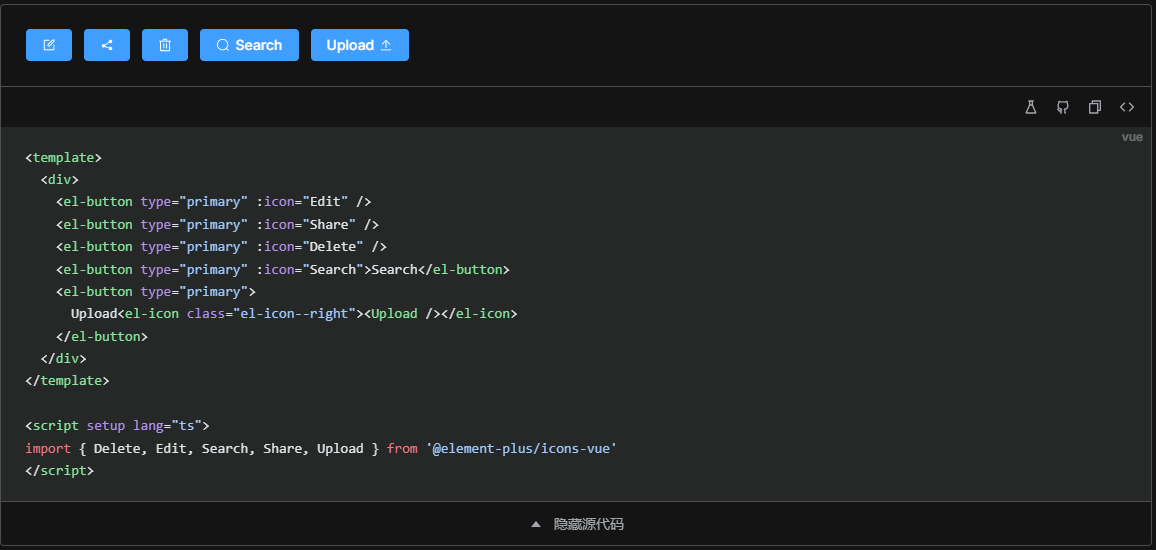
Task: Click the import from '@element-plus/icons-vue' line
Action: pos(321,448)
